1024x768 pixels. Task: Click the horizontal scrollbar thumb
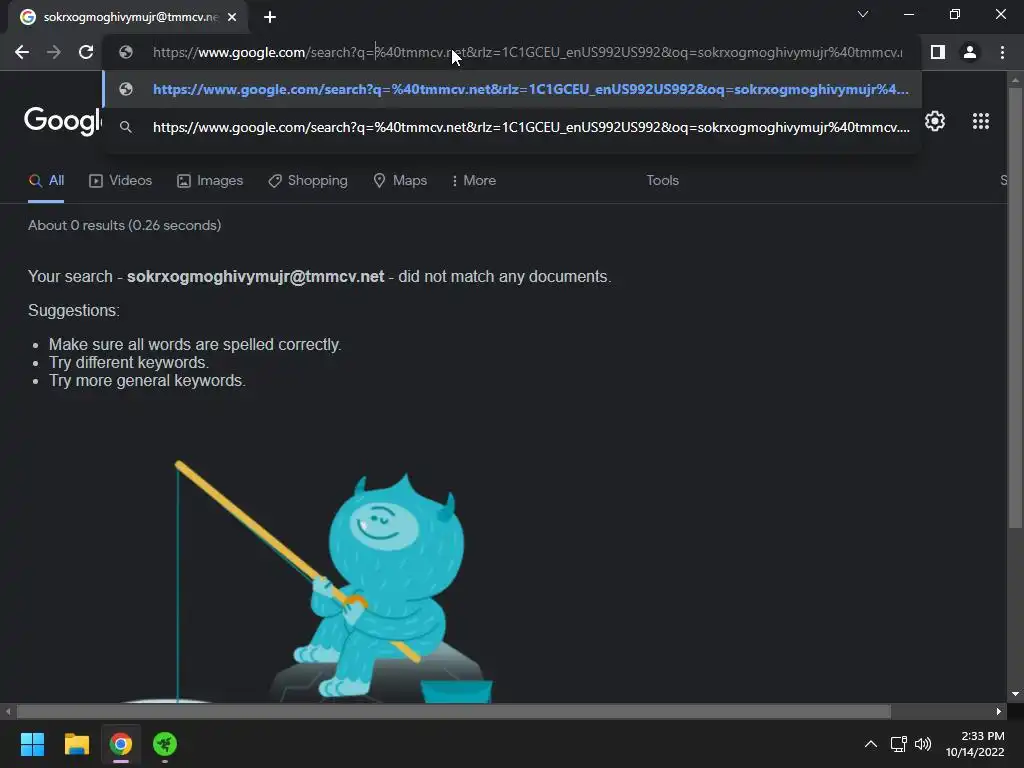(454, 711)
